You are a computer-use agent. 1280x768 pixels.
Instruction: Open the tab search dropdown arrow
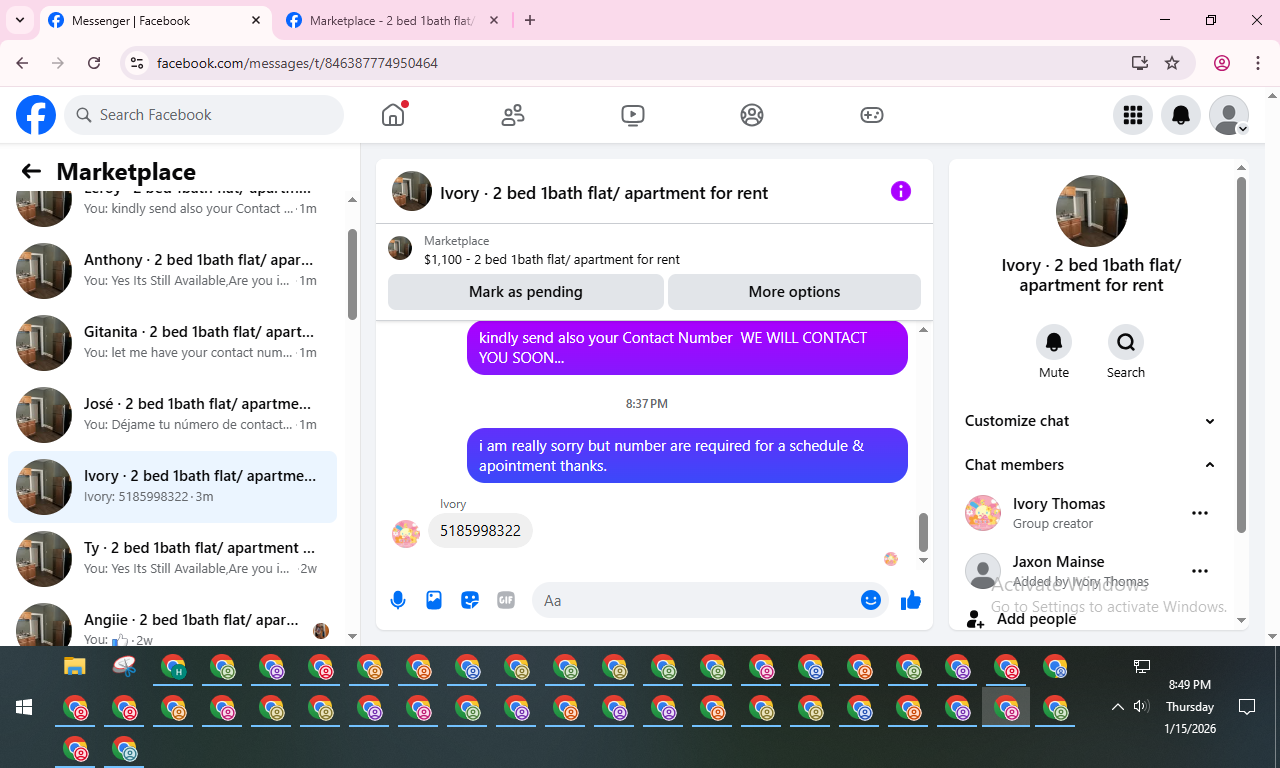pyautogui.click(x=20, y=20)
